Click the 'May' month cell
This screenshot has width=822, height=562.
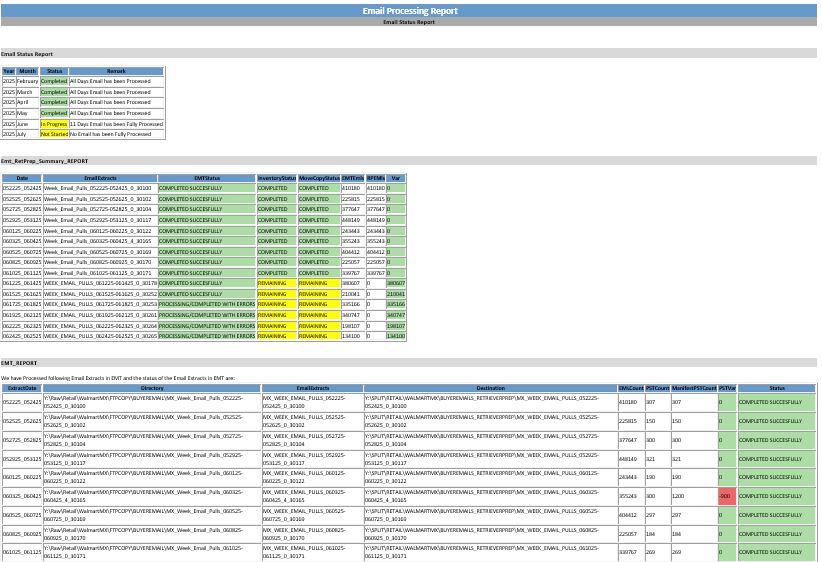(x=28, y=113)
